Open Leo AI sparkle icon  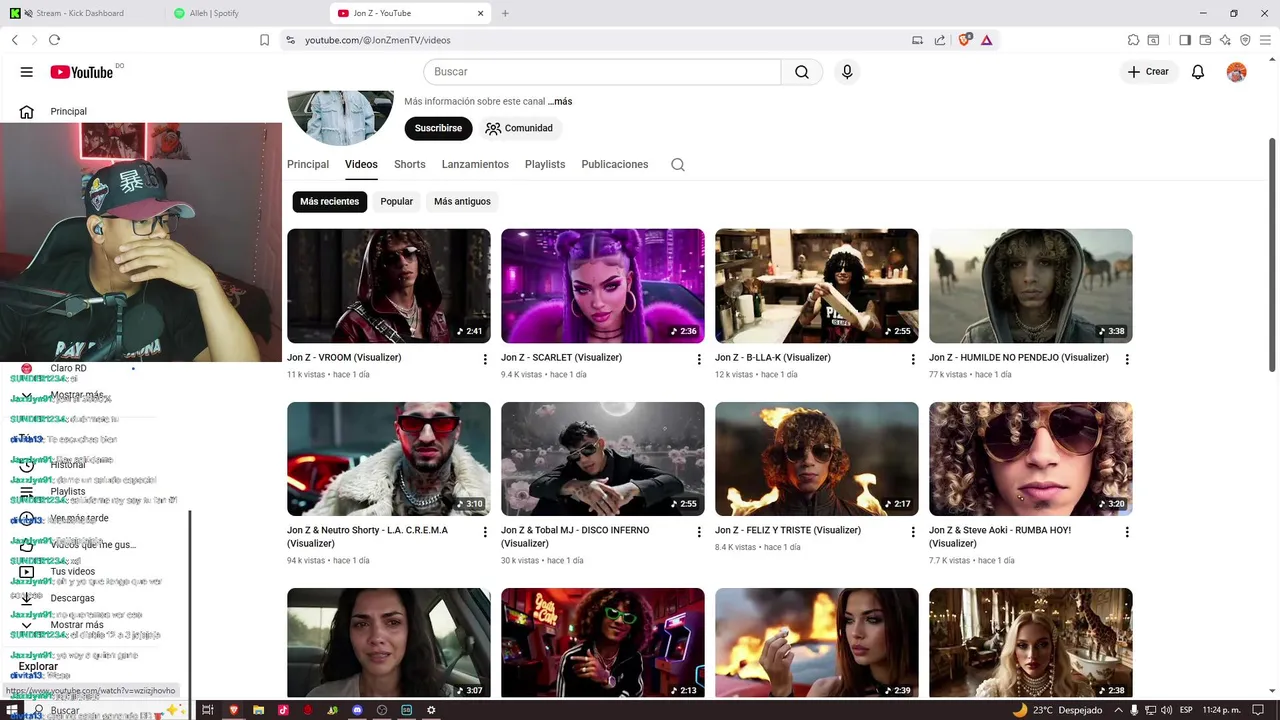coord(1225,40)
